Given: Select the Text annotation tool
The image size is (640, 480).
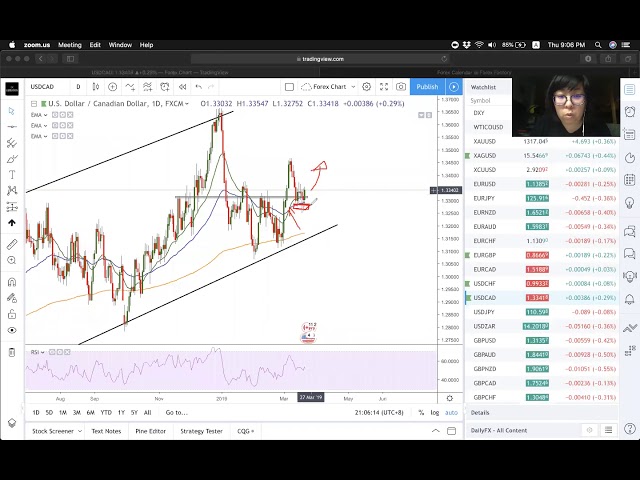Looking at the screenshot, I should click(x=12, y=175).
